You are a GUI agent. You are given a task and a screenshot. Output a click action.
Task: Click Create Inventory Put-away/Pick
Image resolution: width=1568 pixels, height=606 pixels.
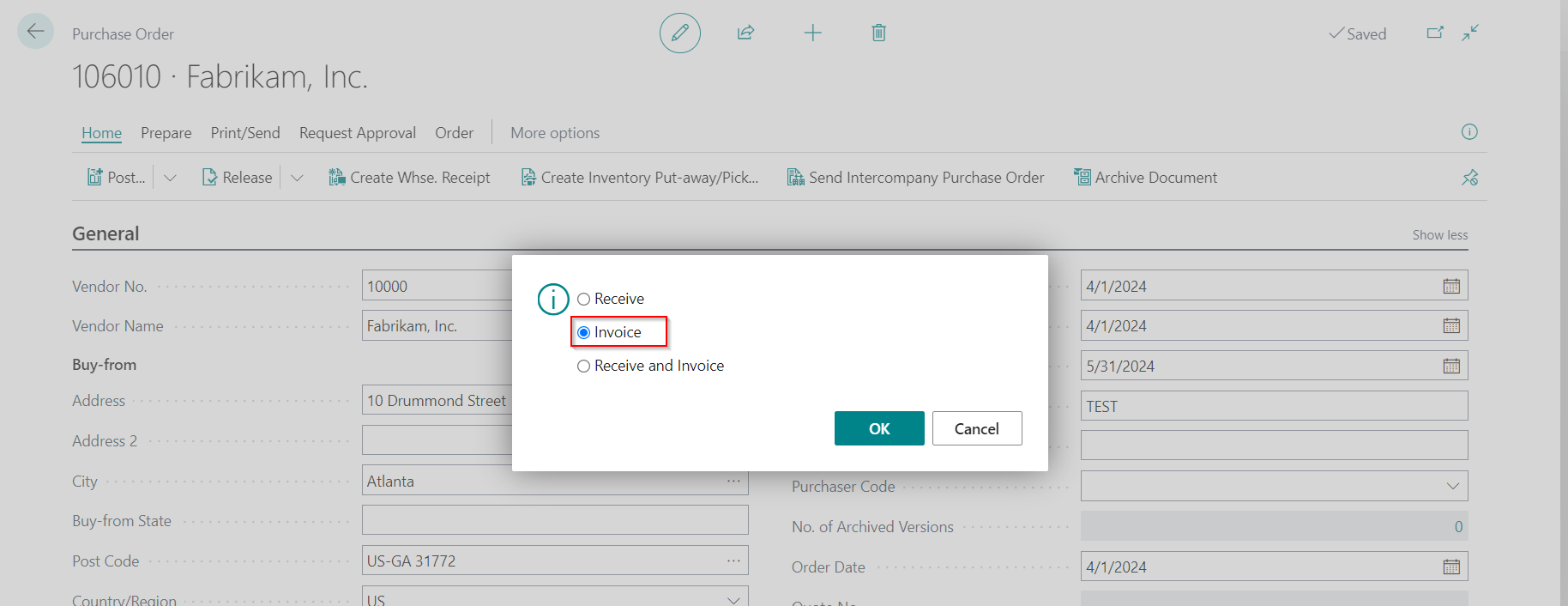pos(640,178)
